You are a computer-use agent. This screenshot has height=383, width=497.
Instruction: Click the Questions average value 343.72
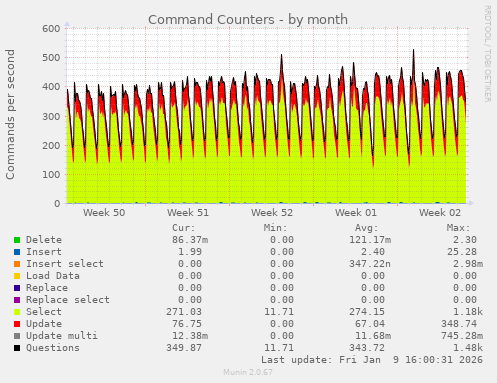[x=367, y=348]
